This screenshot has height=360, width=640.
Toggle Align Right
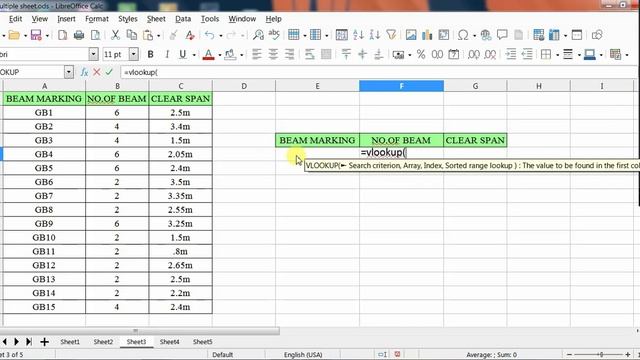click(x=289, y=54)
